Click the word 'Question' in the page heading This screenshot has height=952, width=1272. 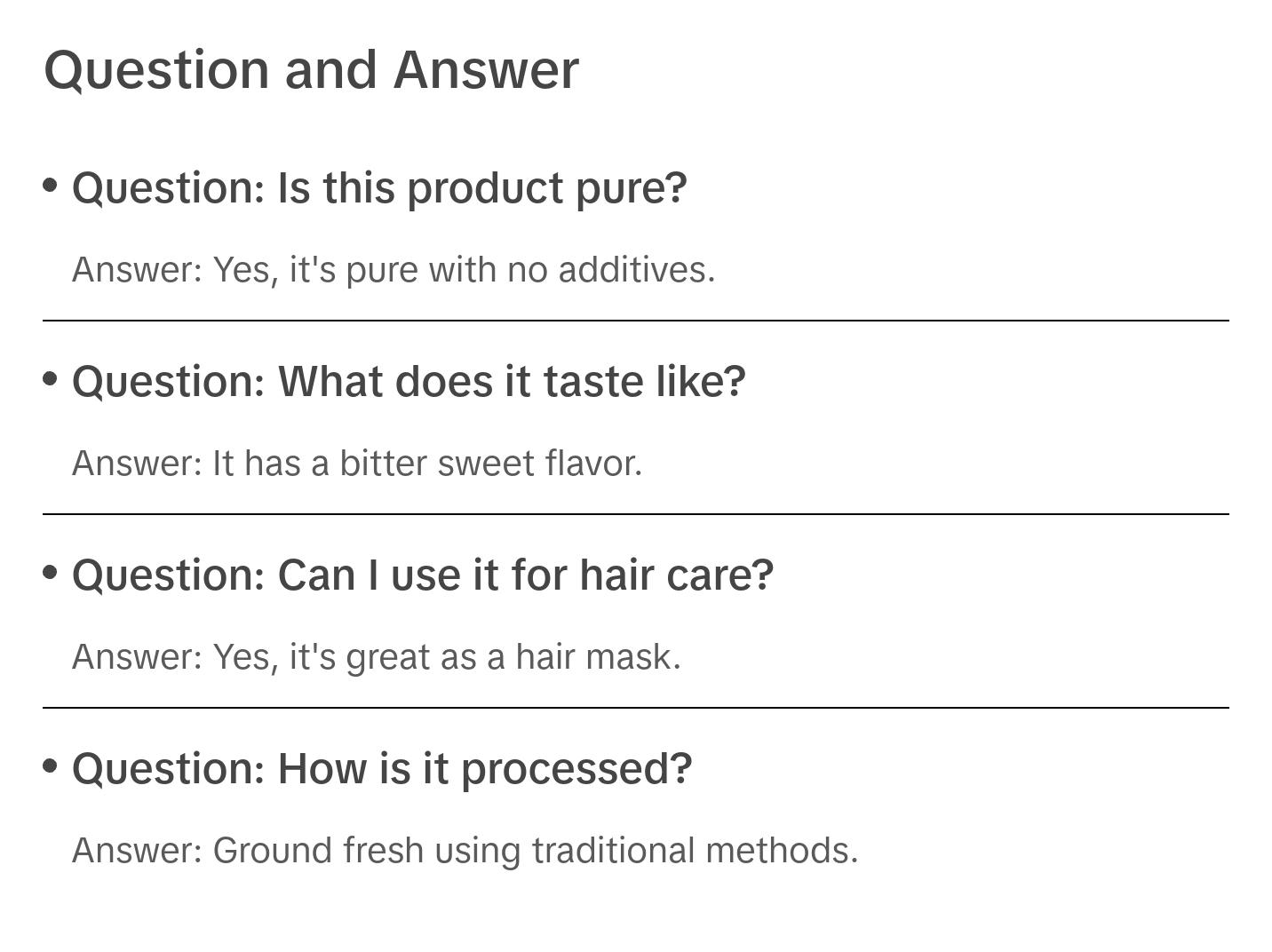coord(156,70)
